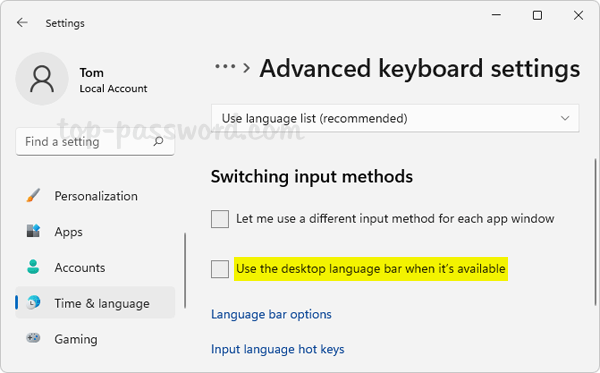Screen dimensions: 600x373
Task: Click the Personalization paintbrush icon
Action: coord(33,195)
